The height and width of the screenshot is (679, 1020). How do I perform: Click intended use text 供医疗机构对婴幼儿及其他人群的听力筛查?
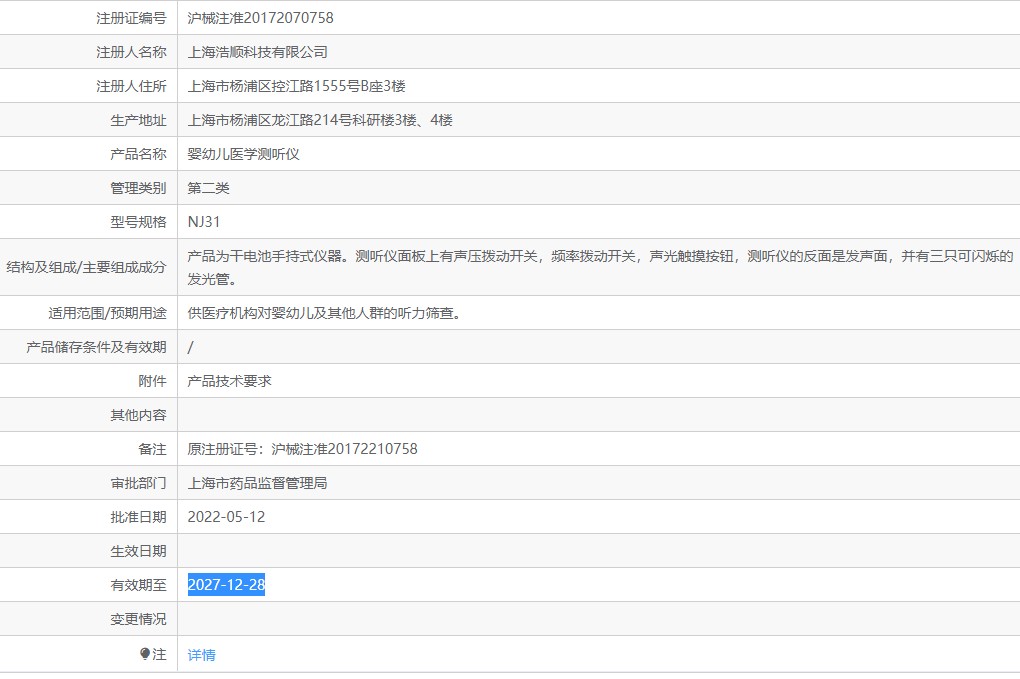click(325, 313)
